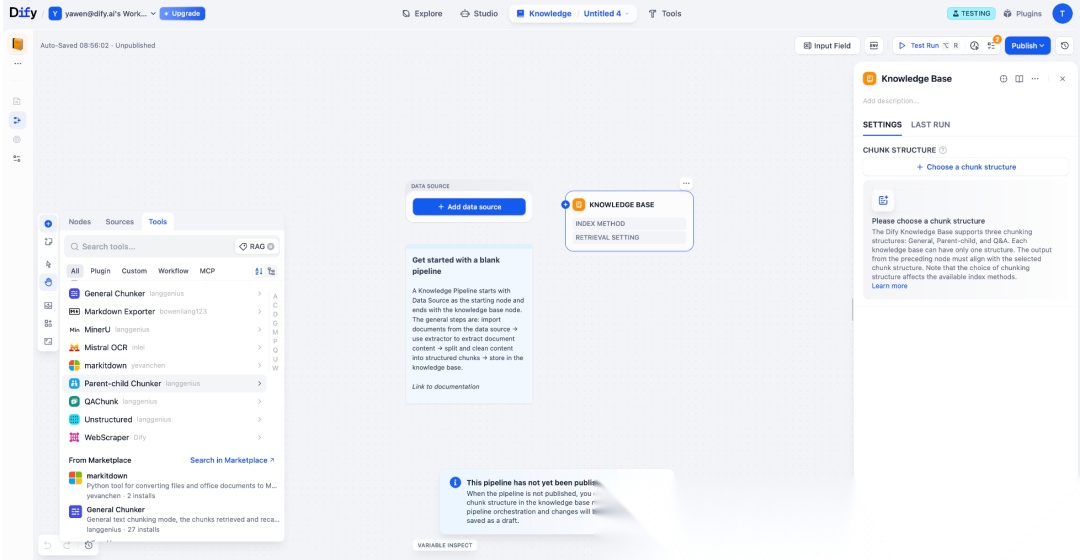
Task: Open the Learn more link
Action: (x=889, y=286)
